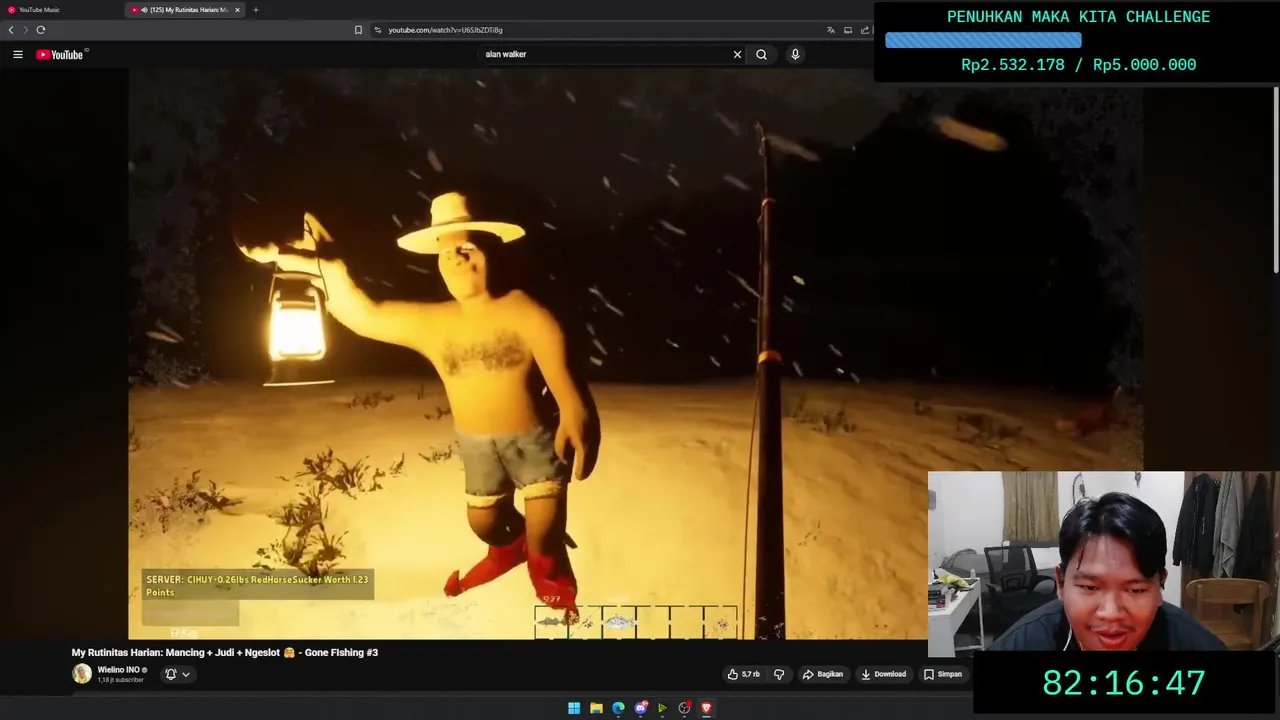Like the video (5,7 rb)
1280x720 pixels.
[743, 674]
